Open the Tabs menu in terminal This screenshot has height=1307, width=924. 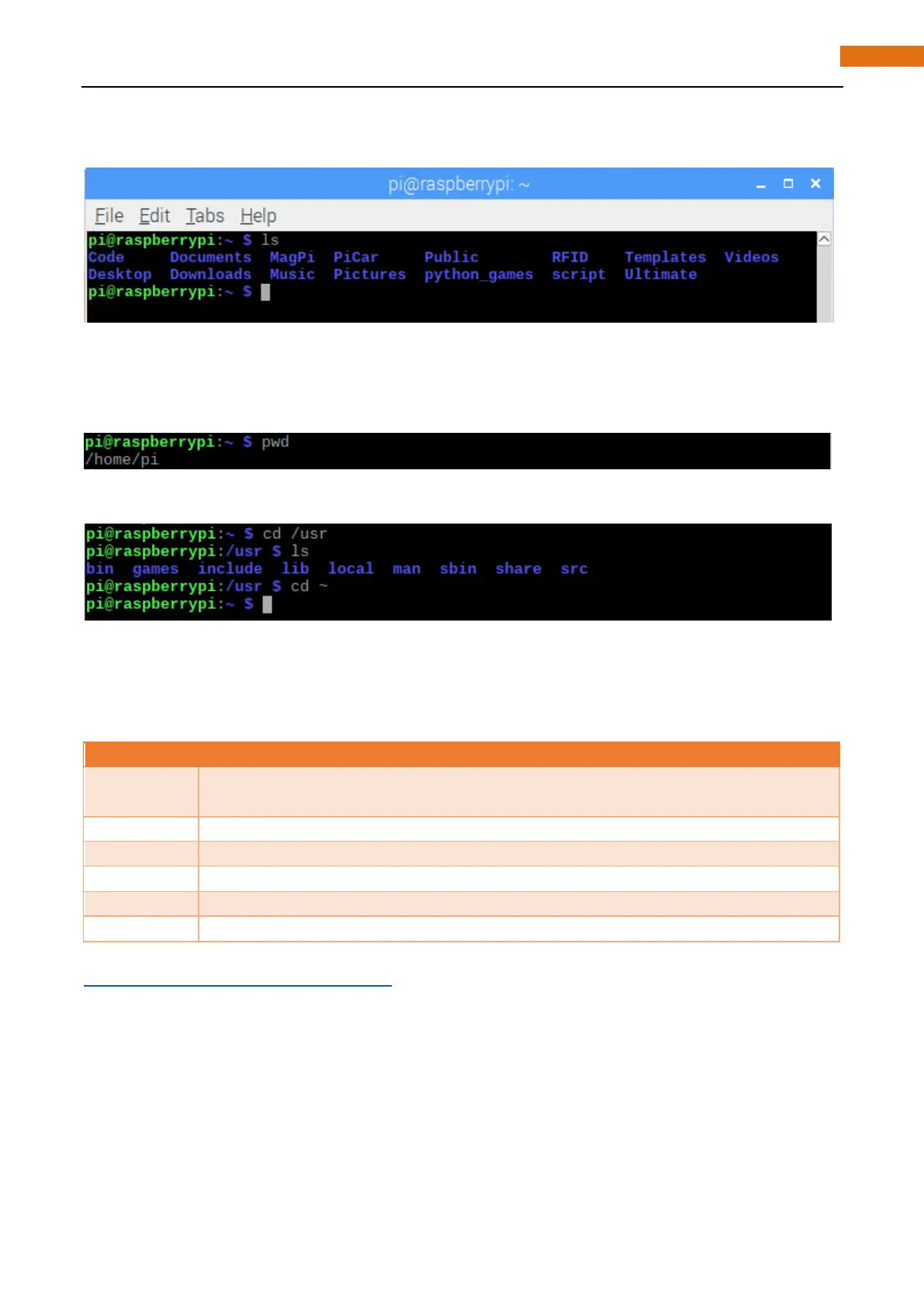coord(205,216)
